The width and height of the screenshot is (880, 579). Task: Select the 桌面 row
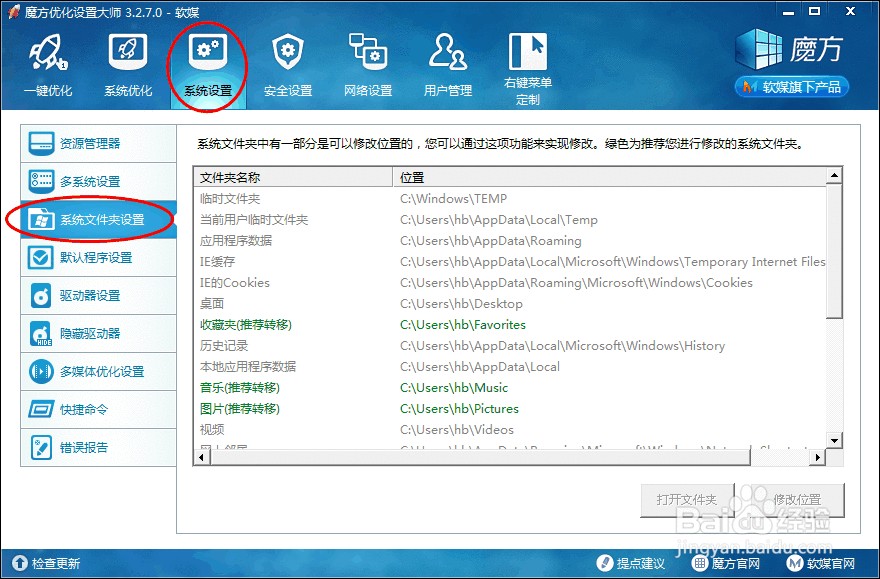(510, 304)
